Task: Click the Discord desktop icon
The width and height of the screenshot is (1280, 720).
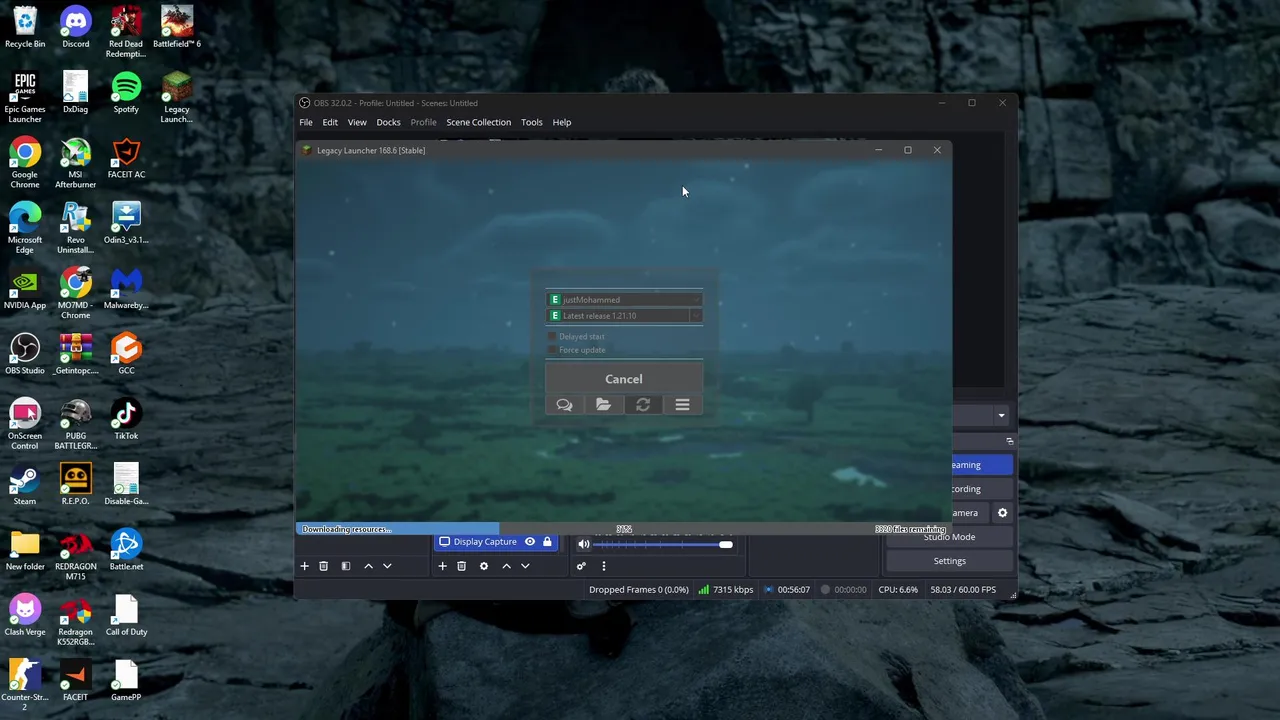Action: 75,27
